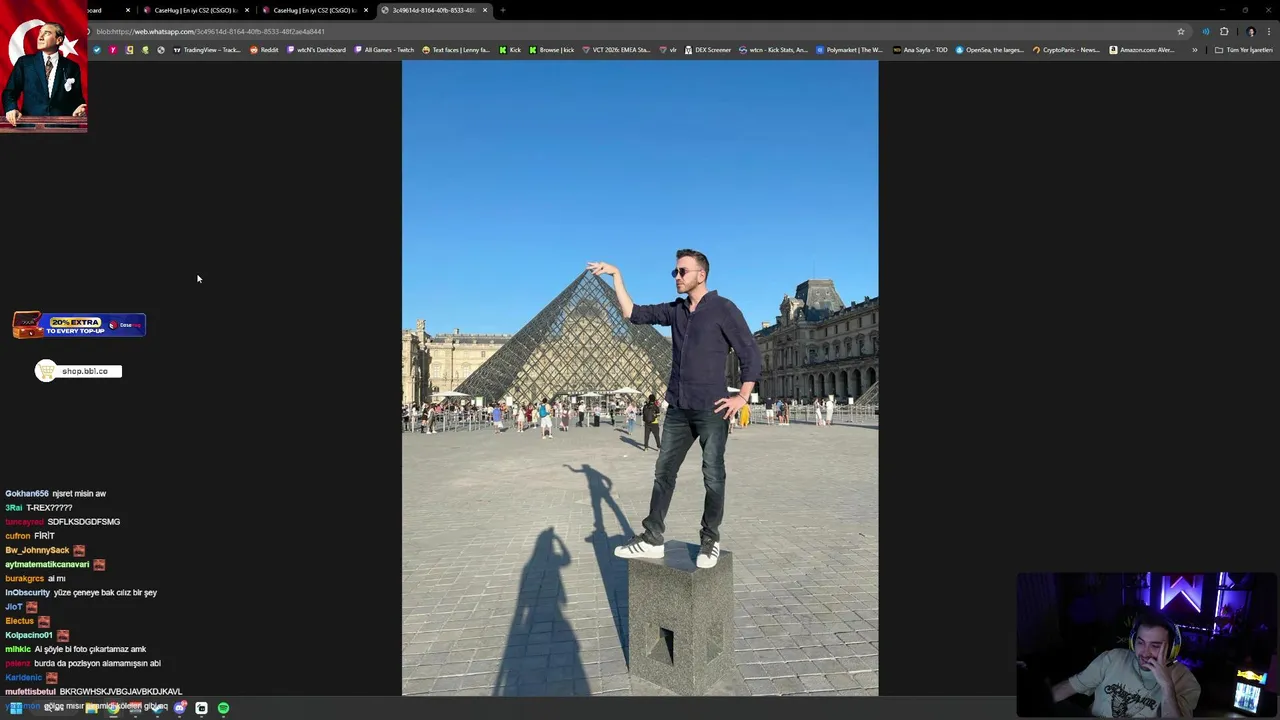This screenshot has height=720, width=1280.
Task: Click chat username Gokhan656
Action: [27, 493]
